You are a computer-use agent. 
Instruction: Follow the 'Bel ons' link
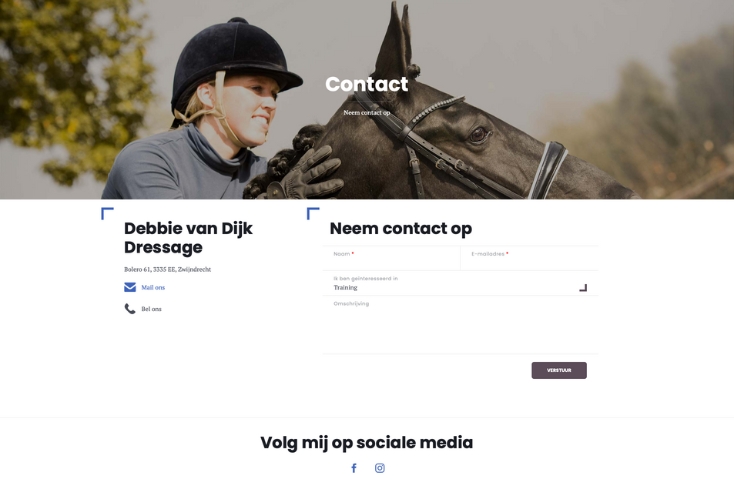click(151, 309)
